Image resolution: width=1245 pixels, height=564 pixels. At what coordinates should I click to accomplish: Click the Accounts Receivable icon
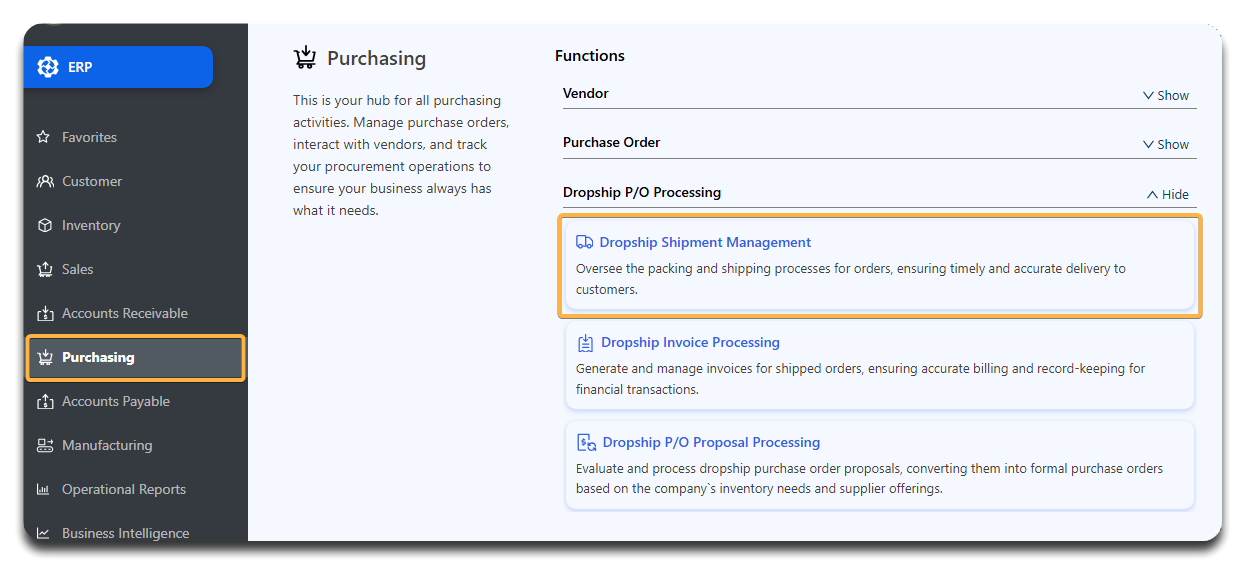pyautogui.click(x=44, y=313)
